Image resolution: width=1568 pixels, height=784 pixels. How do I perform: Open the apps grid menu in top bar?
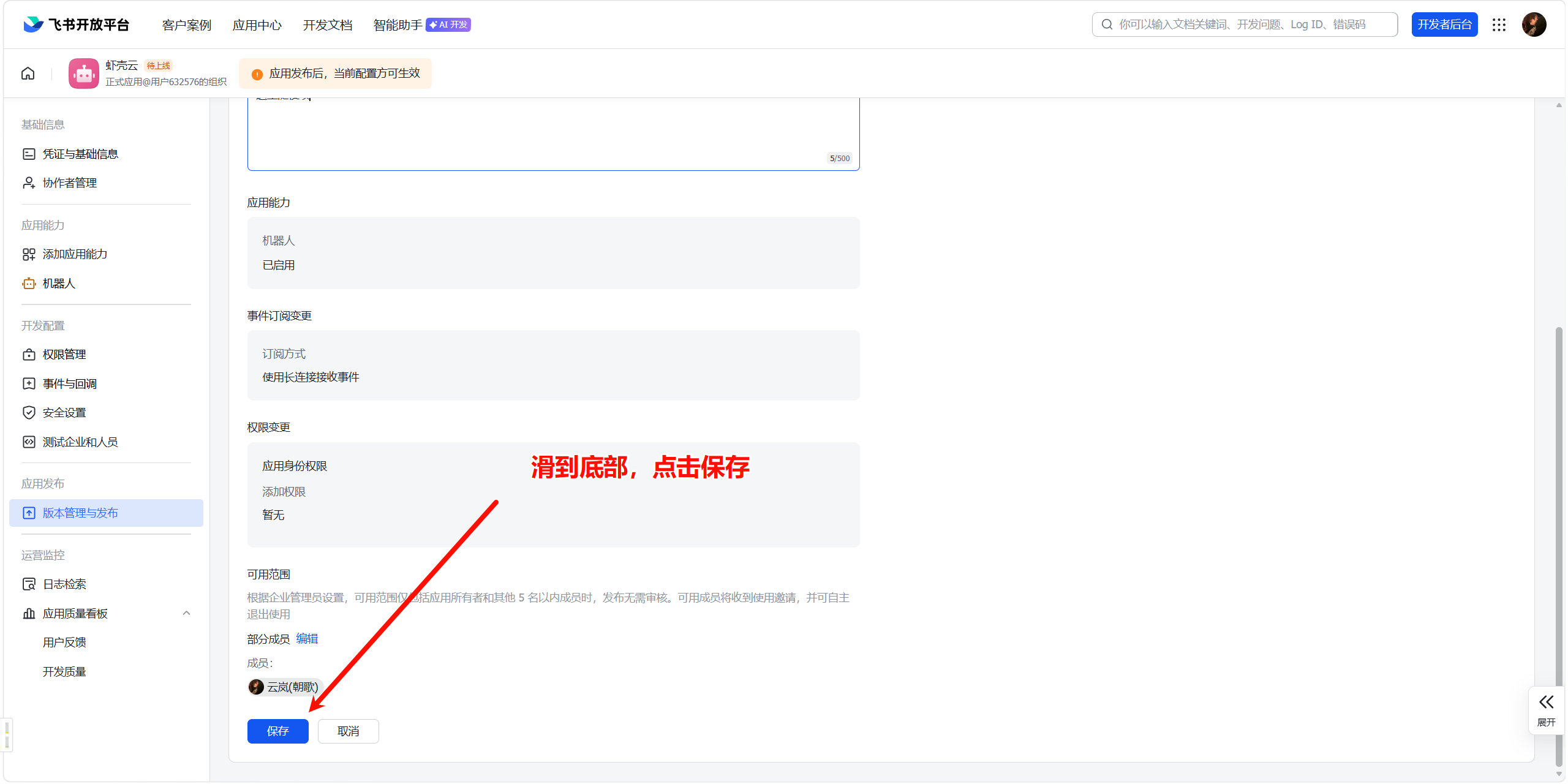1499,24
